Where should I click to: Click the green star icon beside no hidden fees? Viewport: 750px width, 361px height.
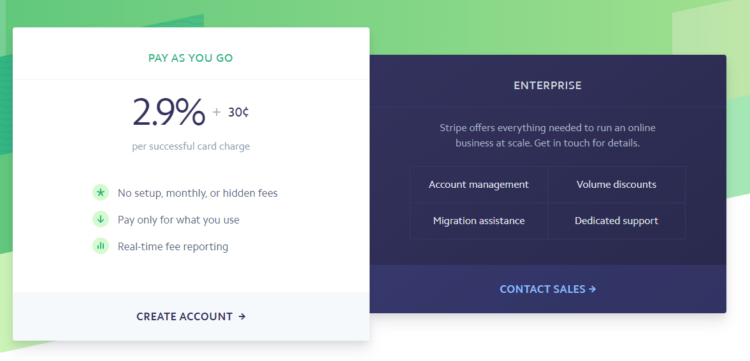[x=100, y=193]
